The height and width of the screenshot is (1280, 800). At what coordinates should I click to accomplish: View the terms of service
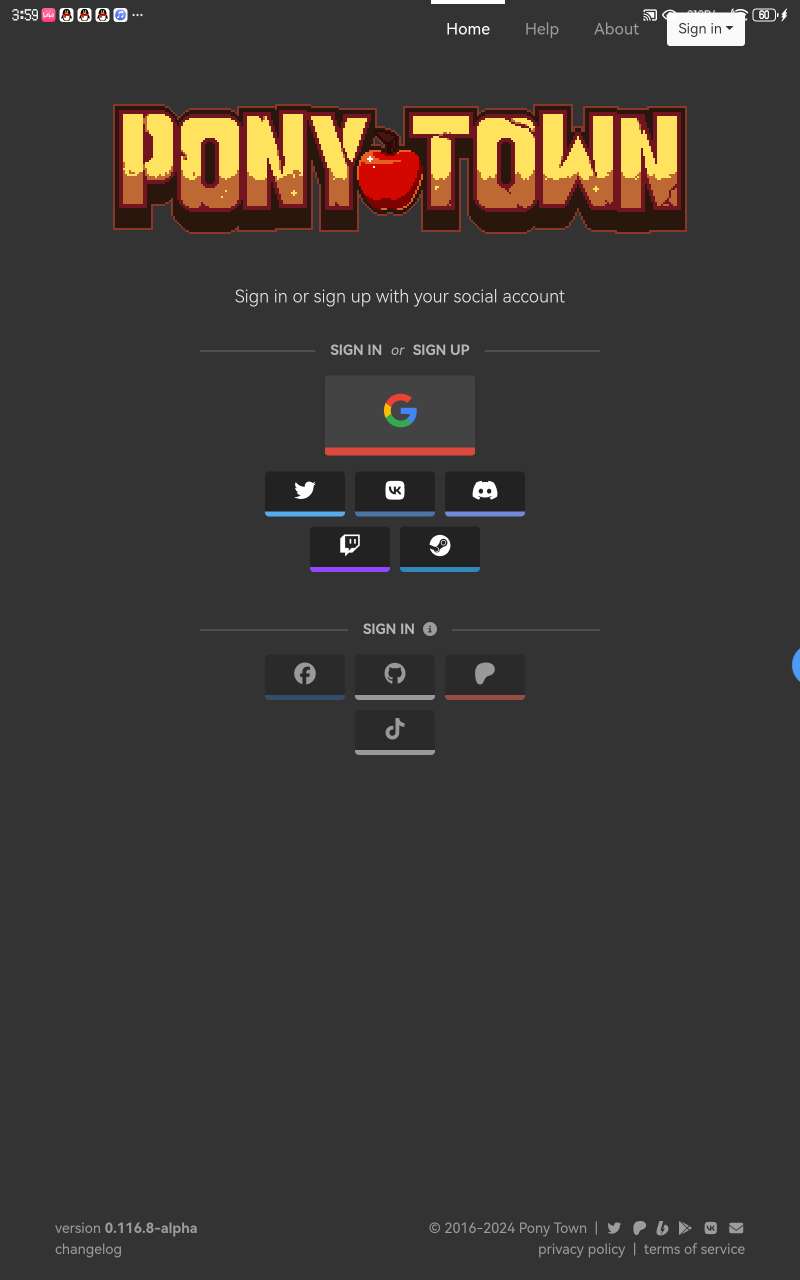[694, 1249]
